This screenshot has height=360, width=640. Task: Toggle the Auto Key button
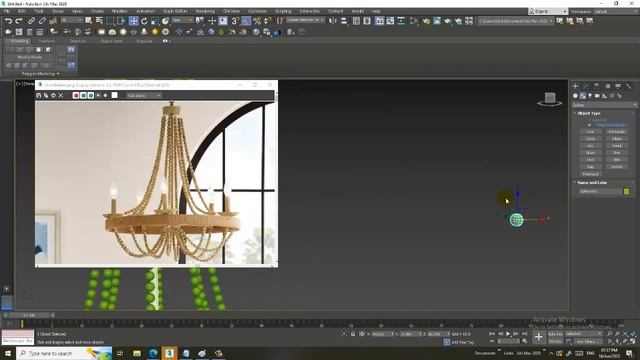(555, 334)
